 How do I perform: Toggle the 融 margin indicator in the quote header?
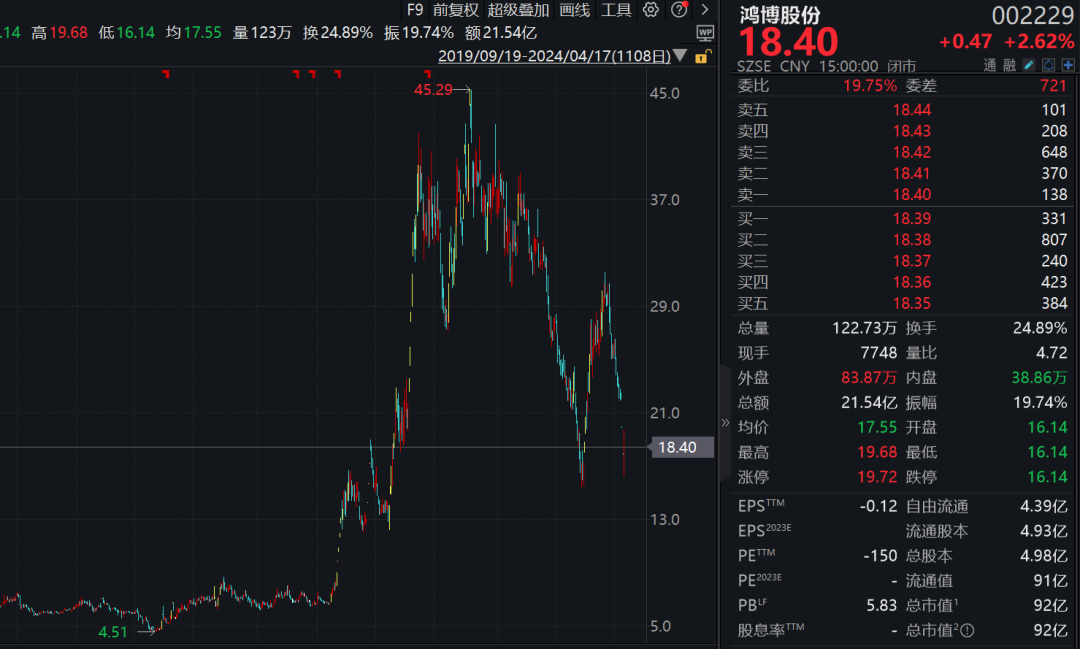coord(1010,66)
